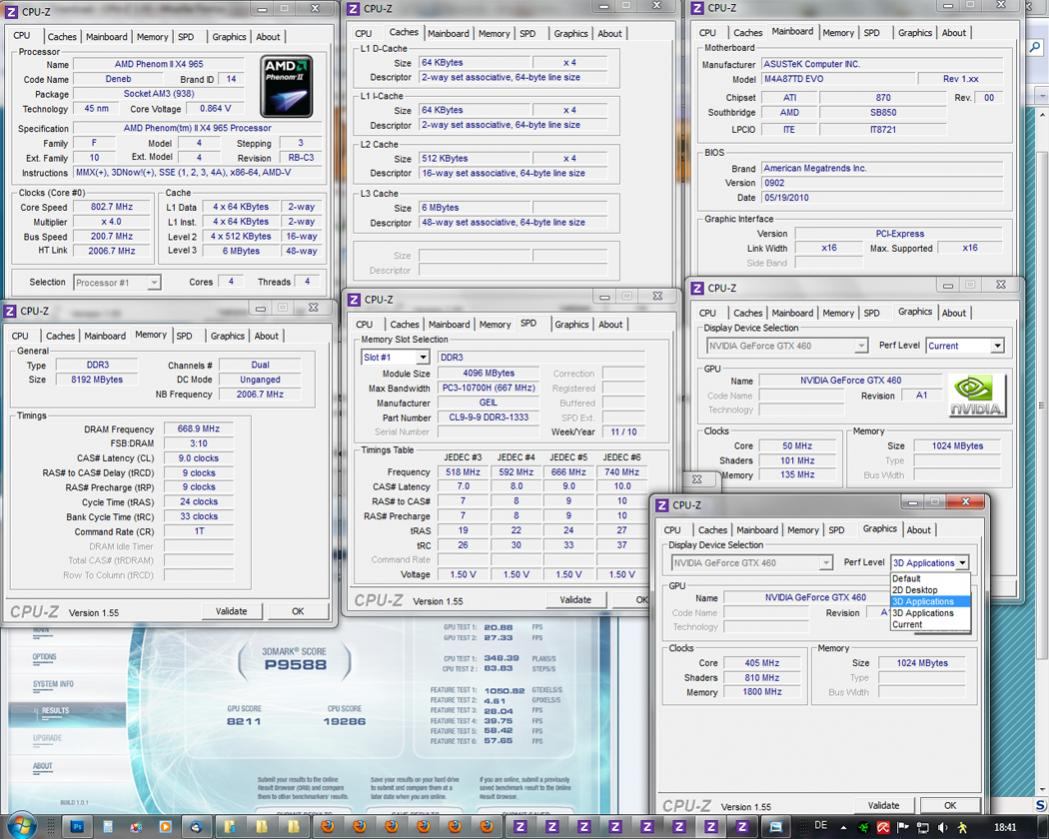Screen dimensions: 1049x839
Task: Open OPTIONS in the 3DMark sidebar
Action: coord(44,657)
